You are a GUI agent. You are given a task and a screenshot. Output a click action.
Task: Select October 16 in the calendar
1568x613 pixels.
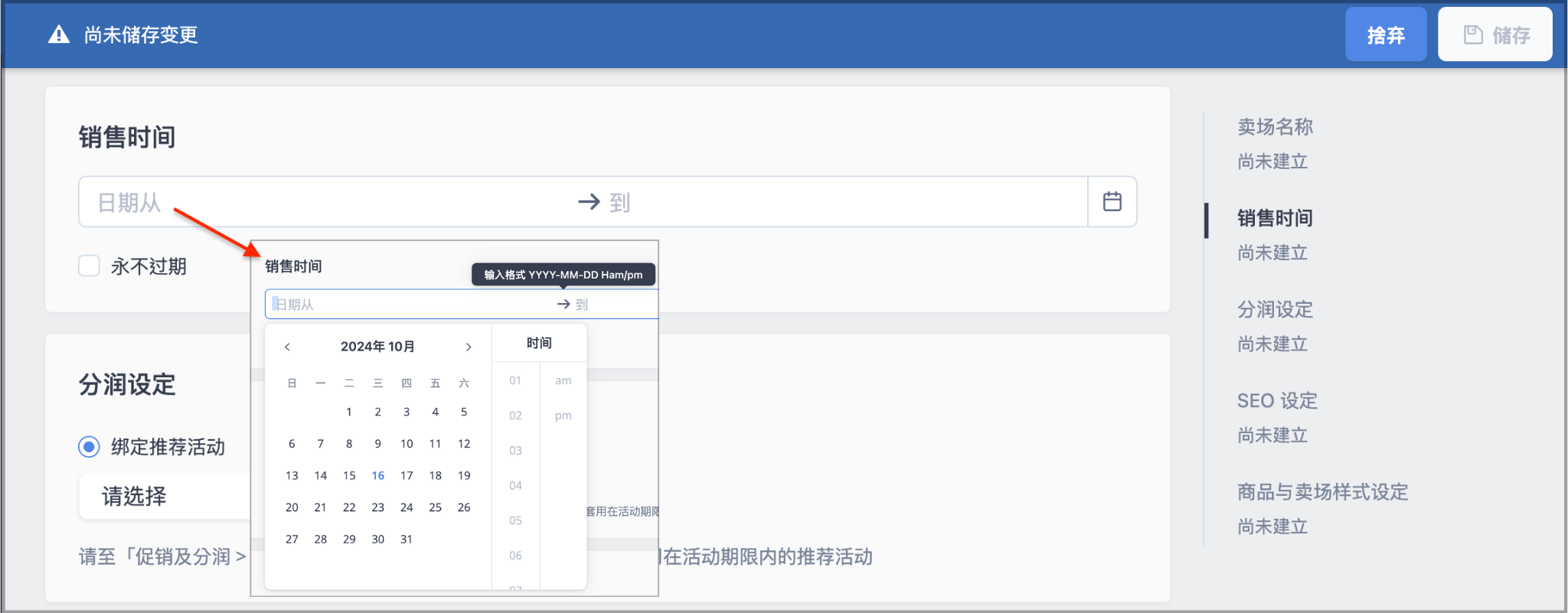[x=378, y=475]
